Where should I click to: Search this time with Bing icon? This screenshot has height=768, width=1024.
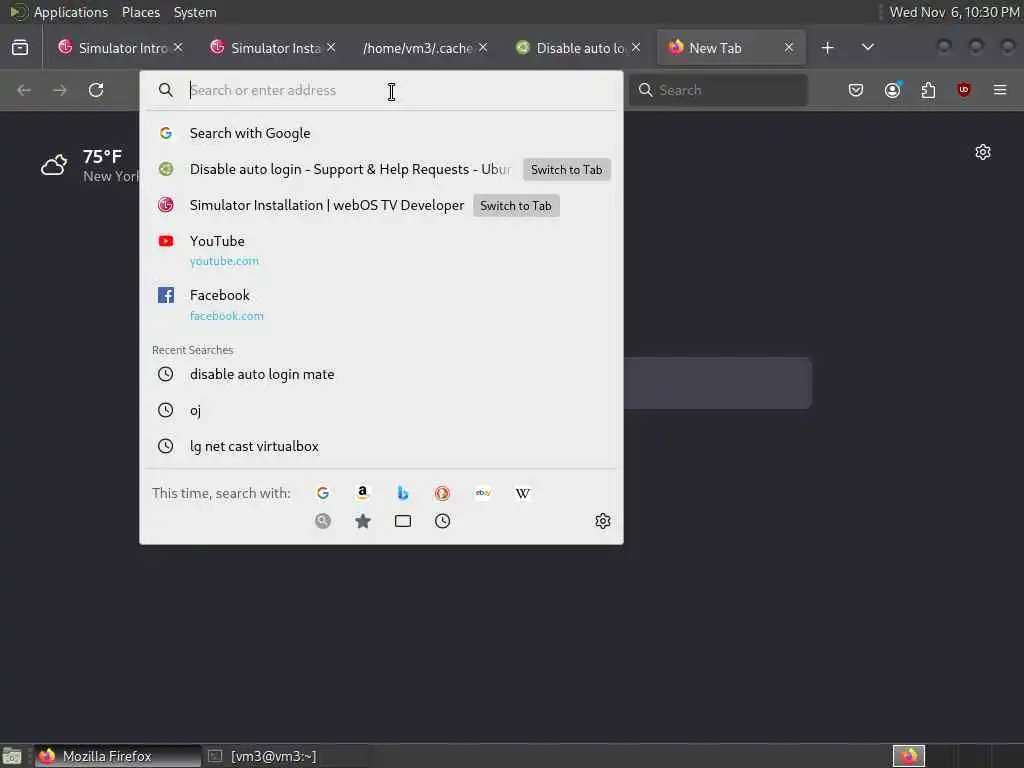[402, 493]
